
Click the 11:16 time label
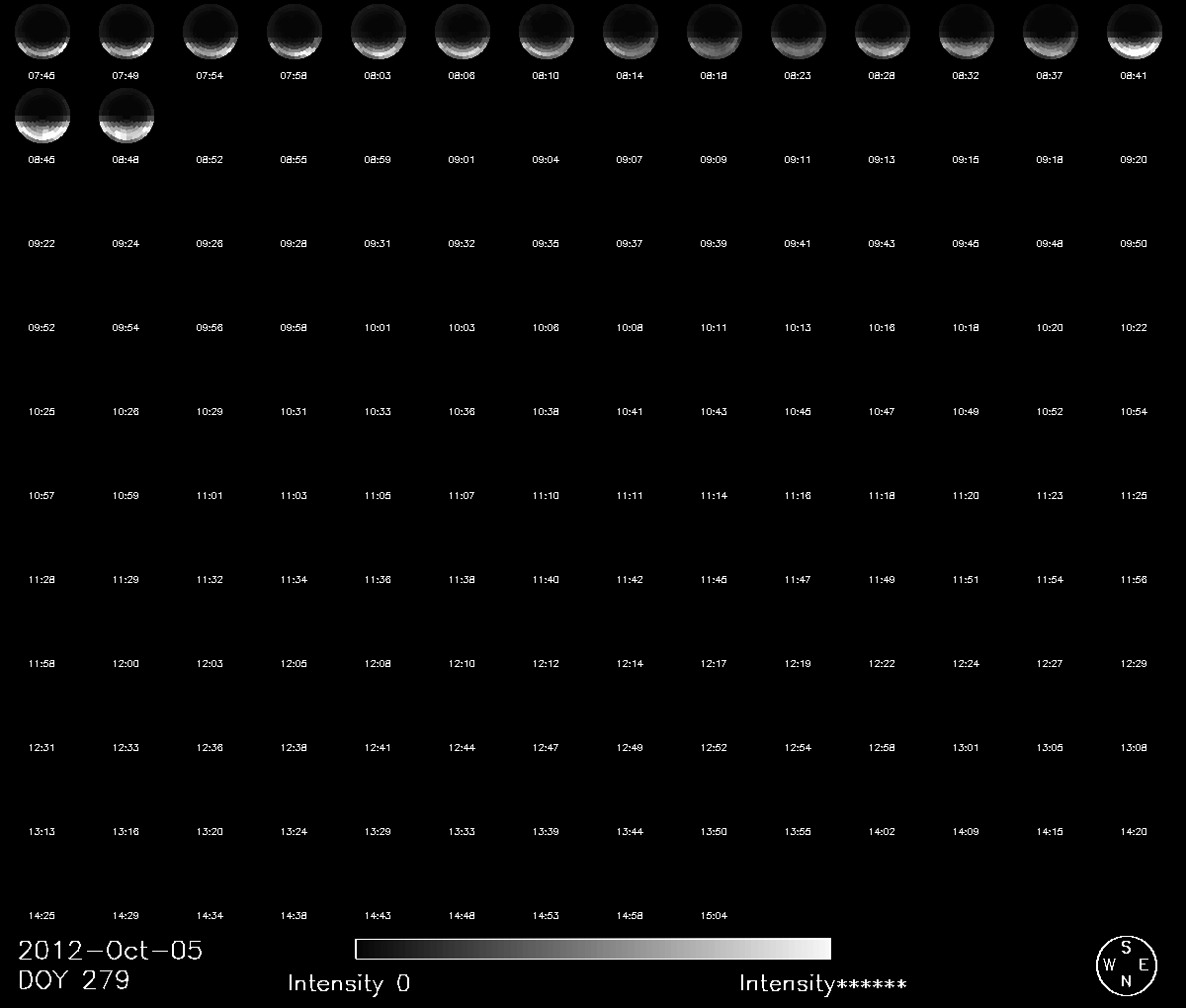click(798, 495)
